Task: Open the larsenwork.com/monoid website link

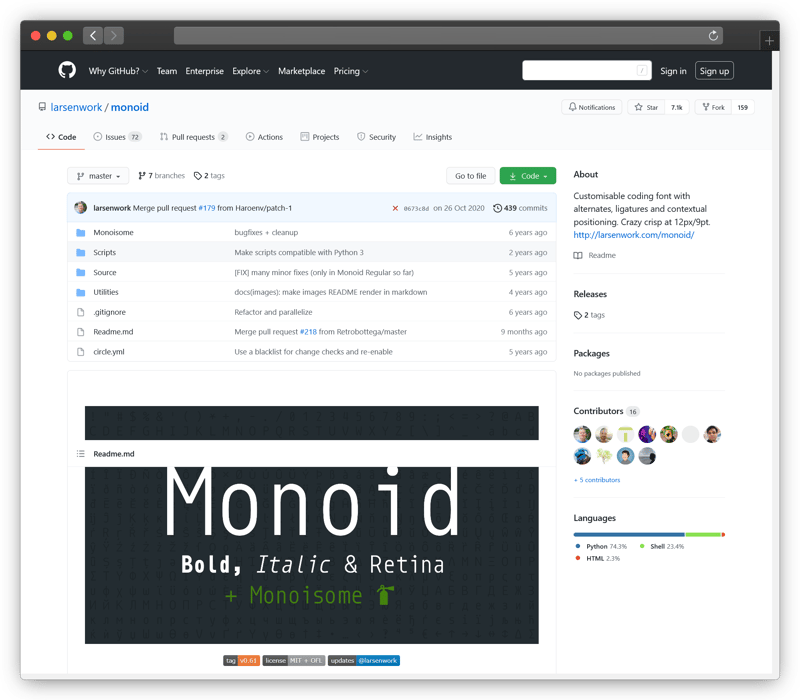Action: (634, 235)
